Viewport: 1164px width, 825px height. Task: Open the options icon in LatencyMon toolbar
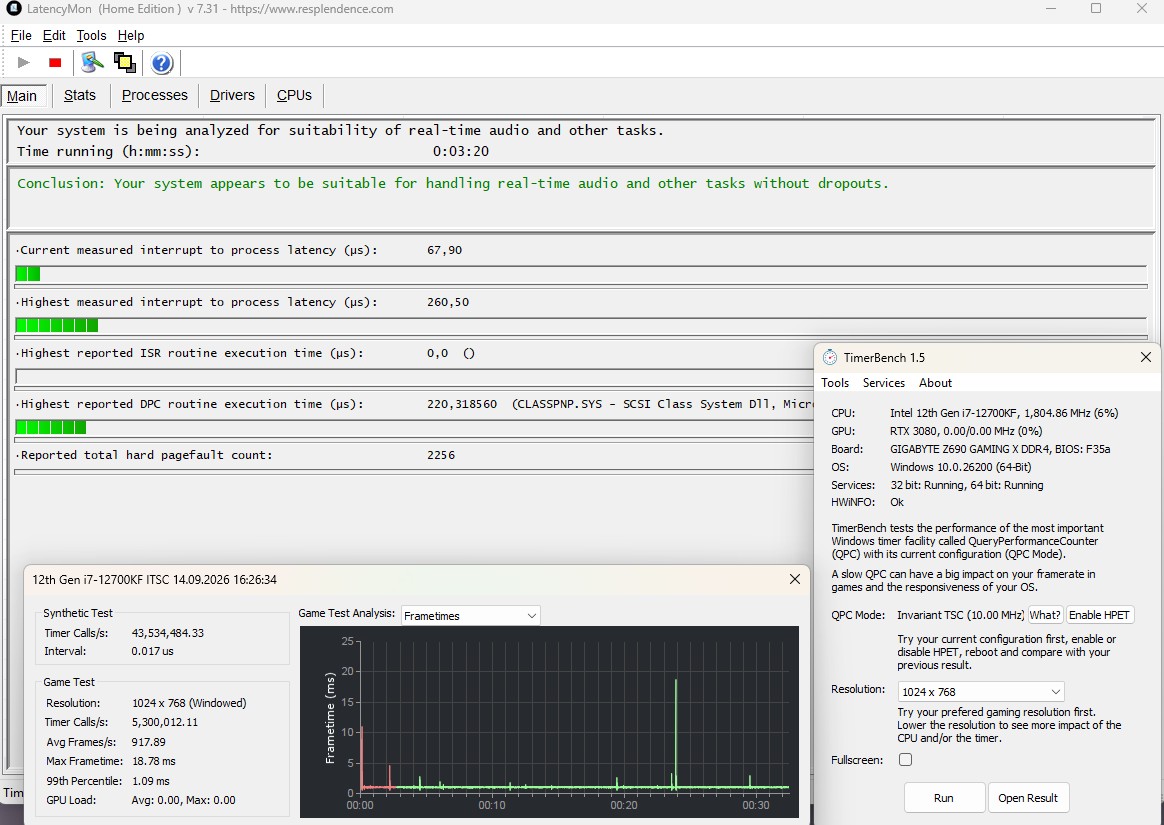(x=92, y=62)
